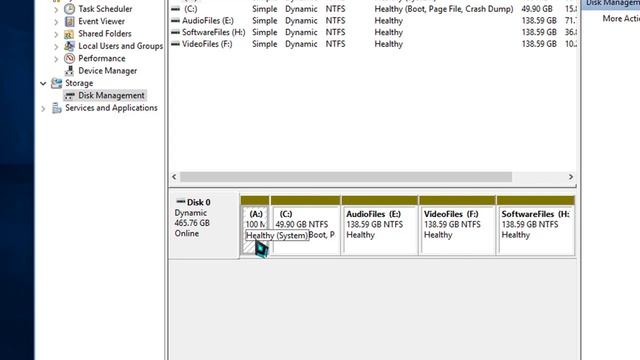
Task: Select Task Scheduler in the tree
Action: pyautogui.click(x=105, y=9)
